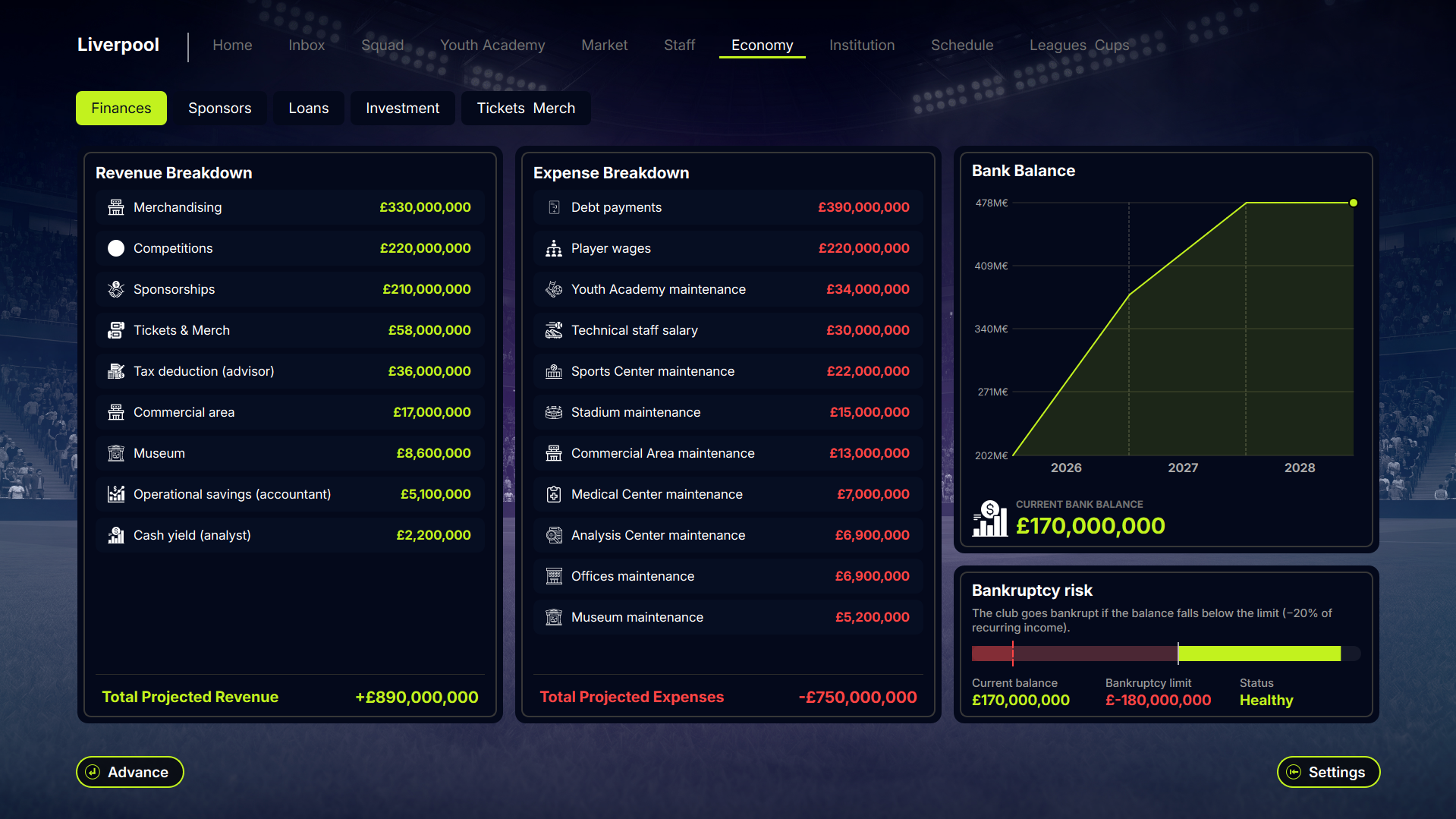This screenshot has height=819, width=1456.
Task: Click the Competitions round icon
Action: pos(116,248)
